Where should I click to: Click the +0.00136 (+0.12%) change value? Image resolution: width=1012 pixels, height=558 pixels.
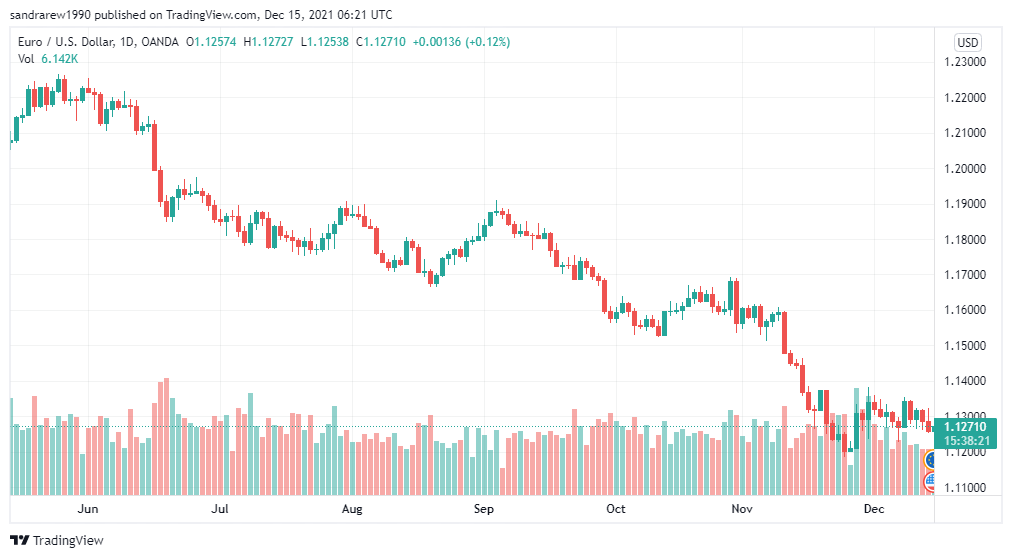(462, 42)
